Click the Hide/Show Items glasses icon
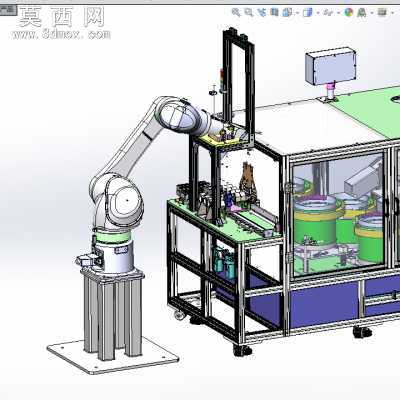400x400 pixels. tap(328, 13)
